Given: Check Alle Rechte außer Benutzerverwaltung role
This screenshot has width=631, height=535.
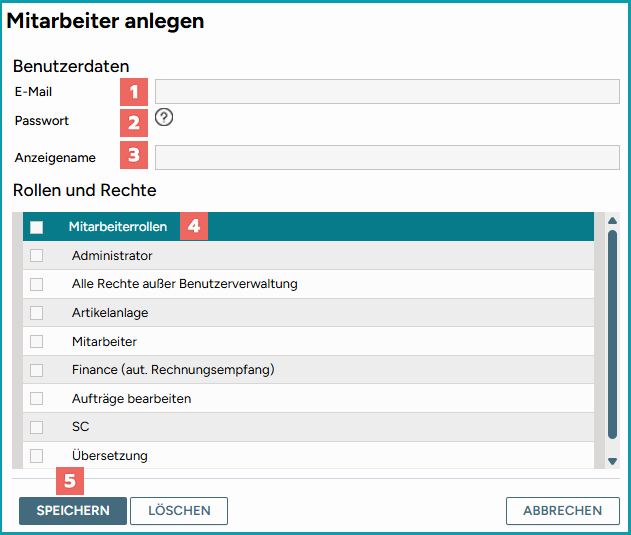Looking at the screenshot, I should 36,284.
